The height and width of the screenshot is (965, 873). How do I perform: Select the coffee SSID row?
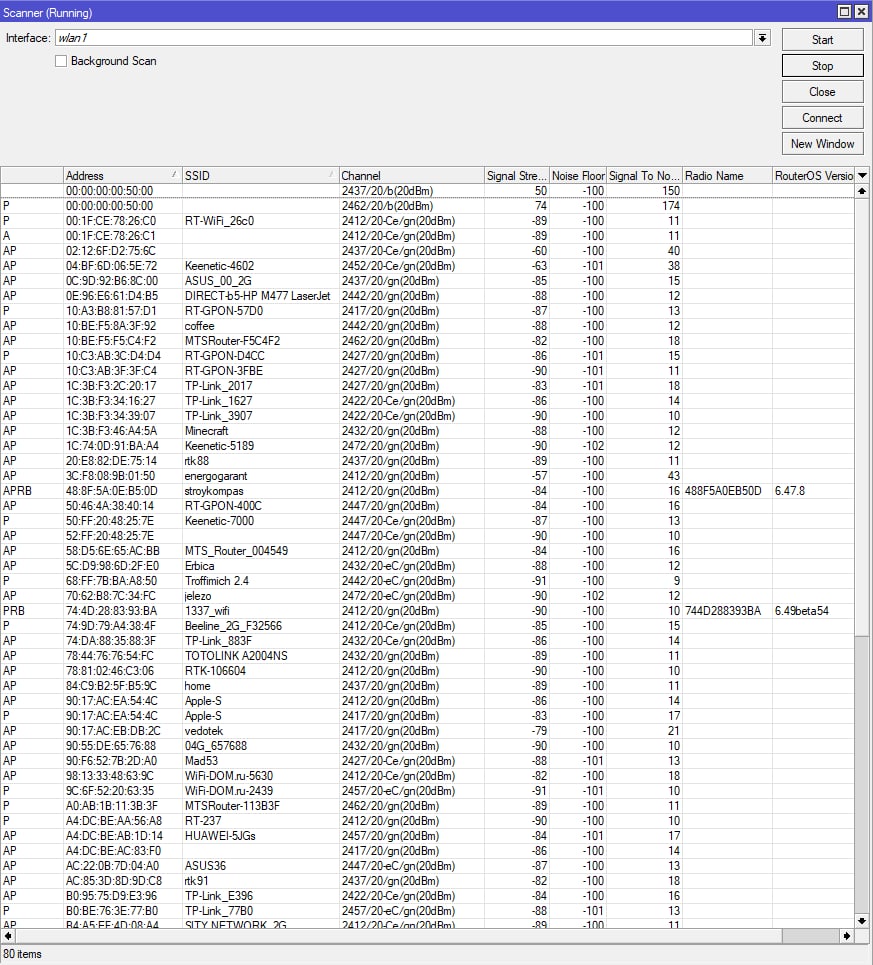click(x=427, y=326)
